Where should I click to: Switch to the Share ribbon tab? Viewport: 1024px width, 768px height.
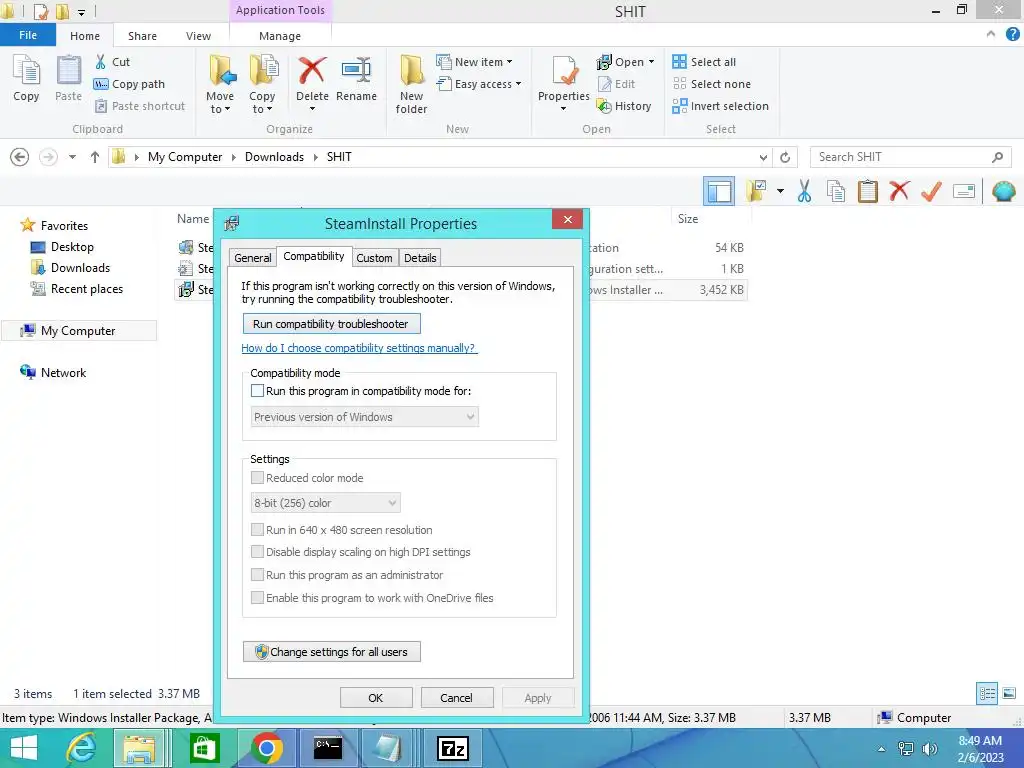tap(142, 36)
